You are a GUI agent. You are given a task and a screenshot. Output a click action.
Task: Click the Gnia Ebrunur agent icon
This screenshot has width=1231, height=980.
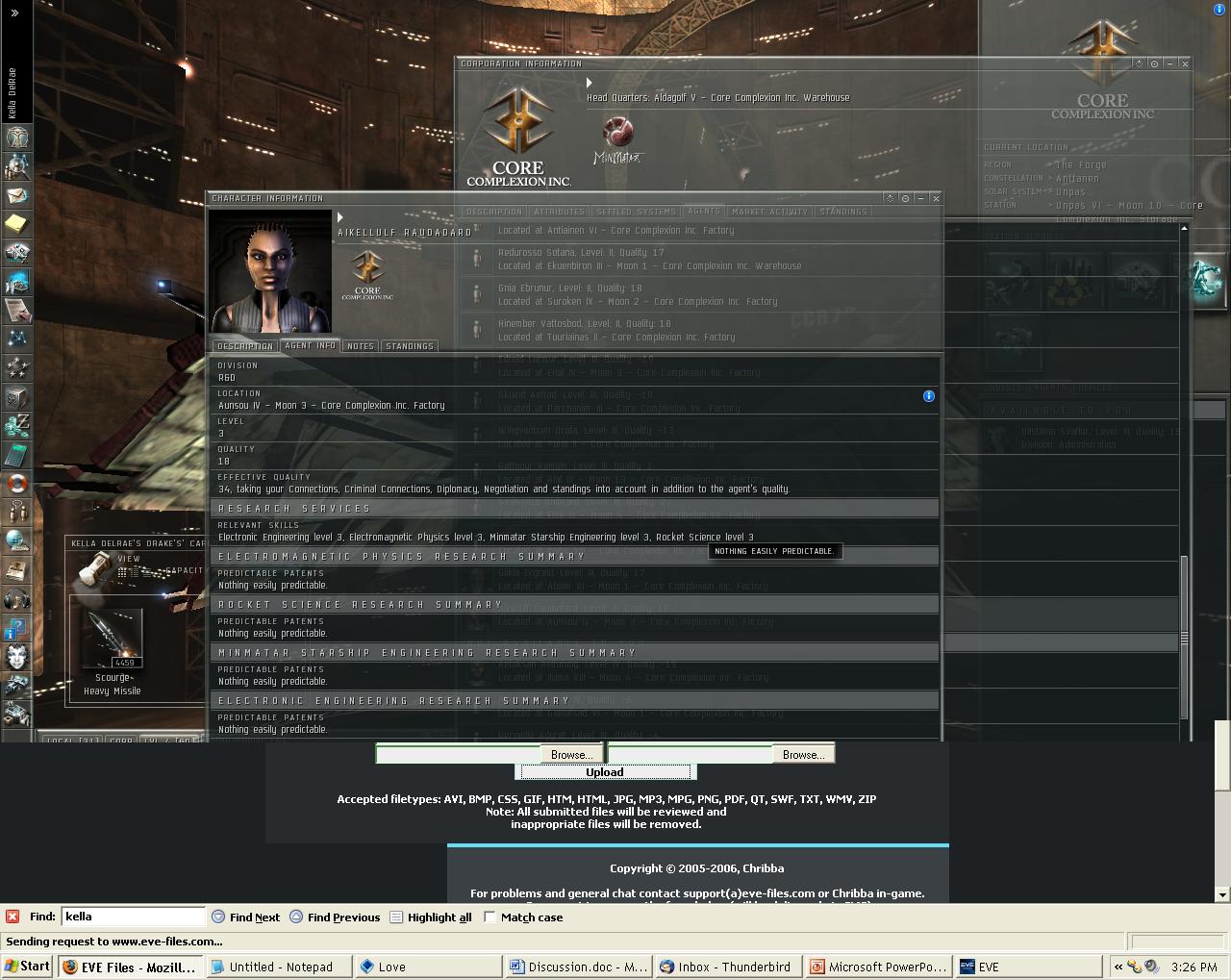(476, 294)
